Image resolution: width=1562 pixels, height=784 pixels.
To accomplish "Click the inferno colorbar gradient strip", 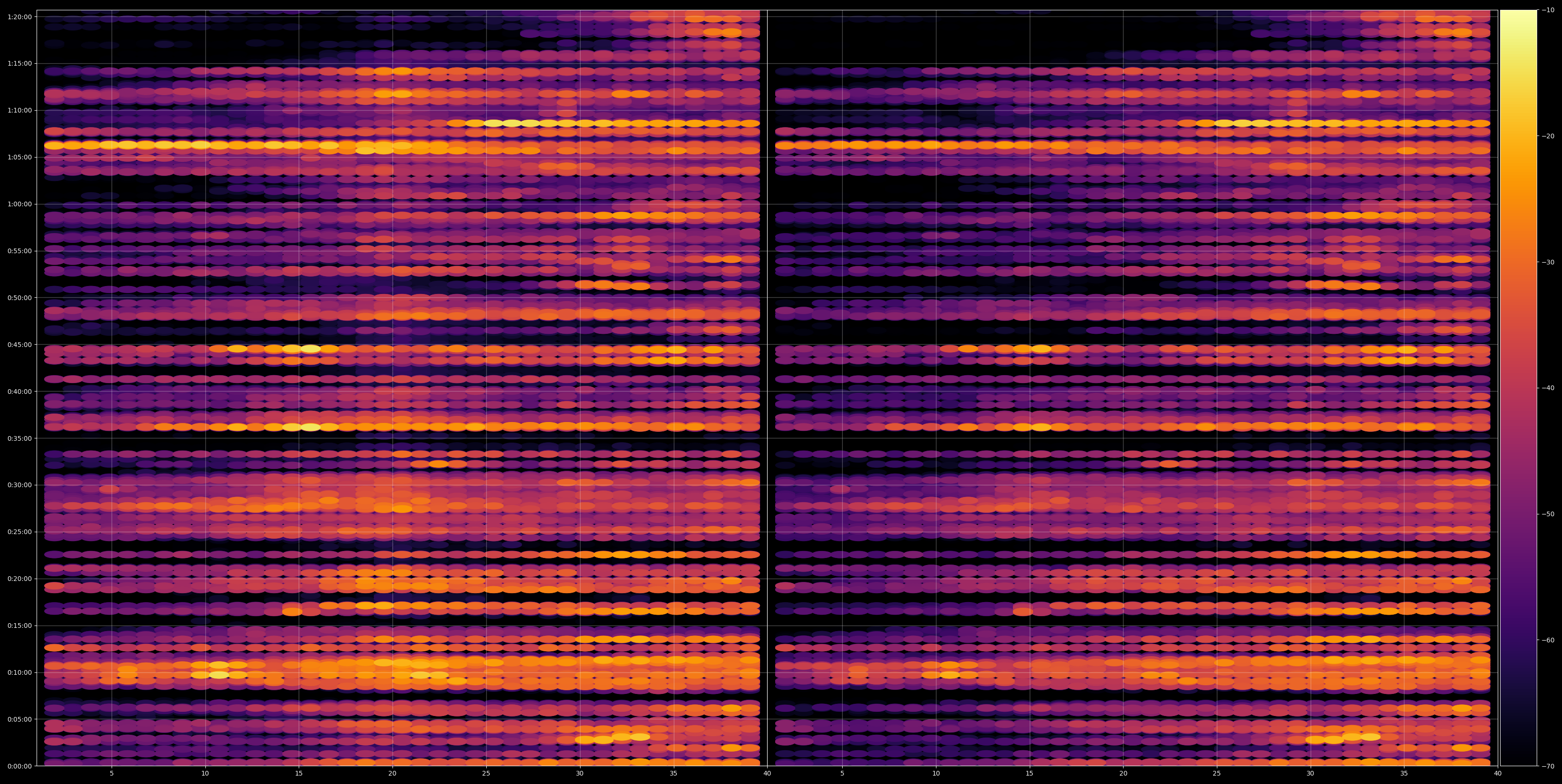I will coord(1518,388).
